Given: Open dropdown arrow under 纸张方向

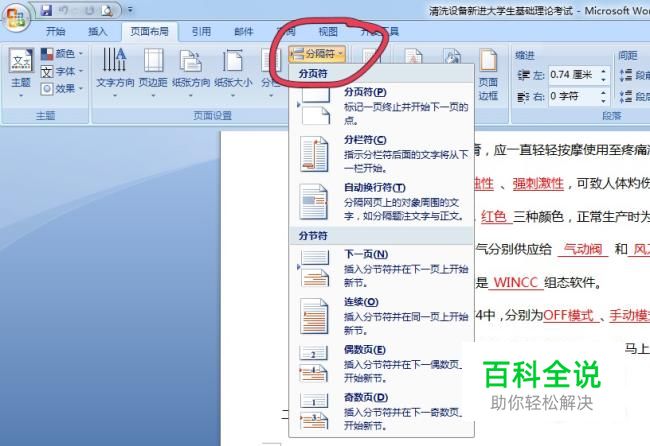Looking at the screenshot, I should click(x=191, y=96).
